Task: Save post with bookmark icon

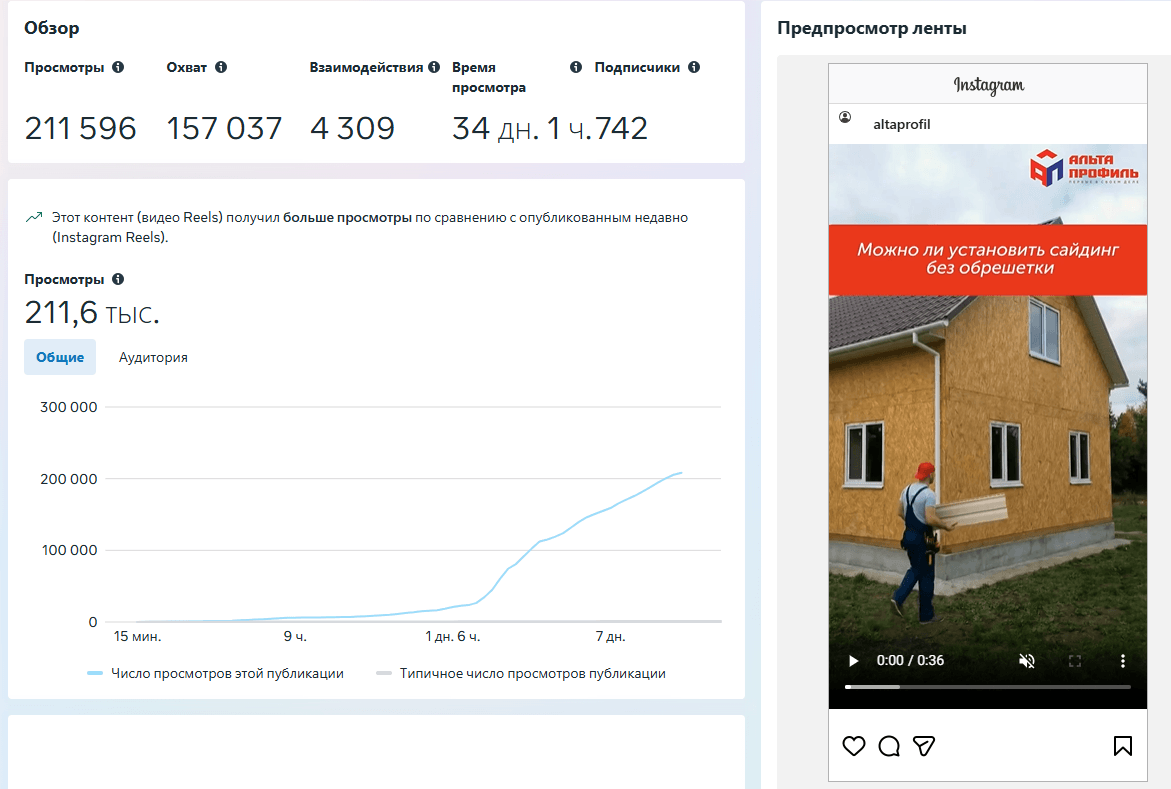Action: click(x=1123, y=746)
